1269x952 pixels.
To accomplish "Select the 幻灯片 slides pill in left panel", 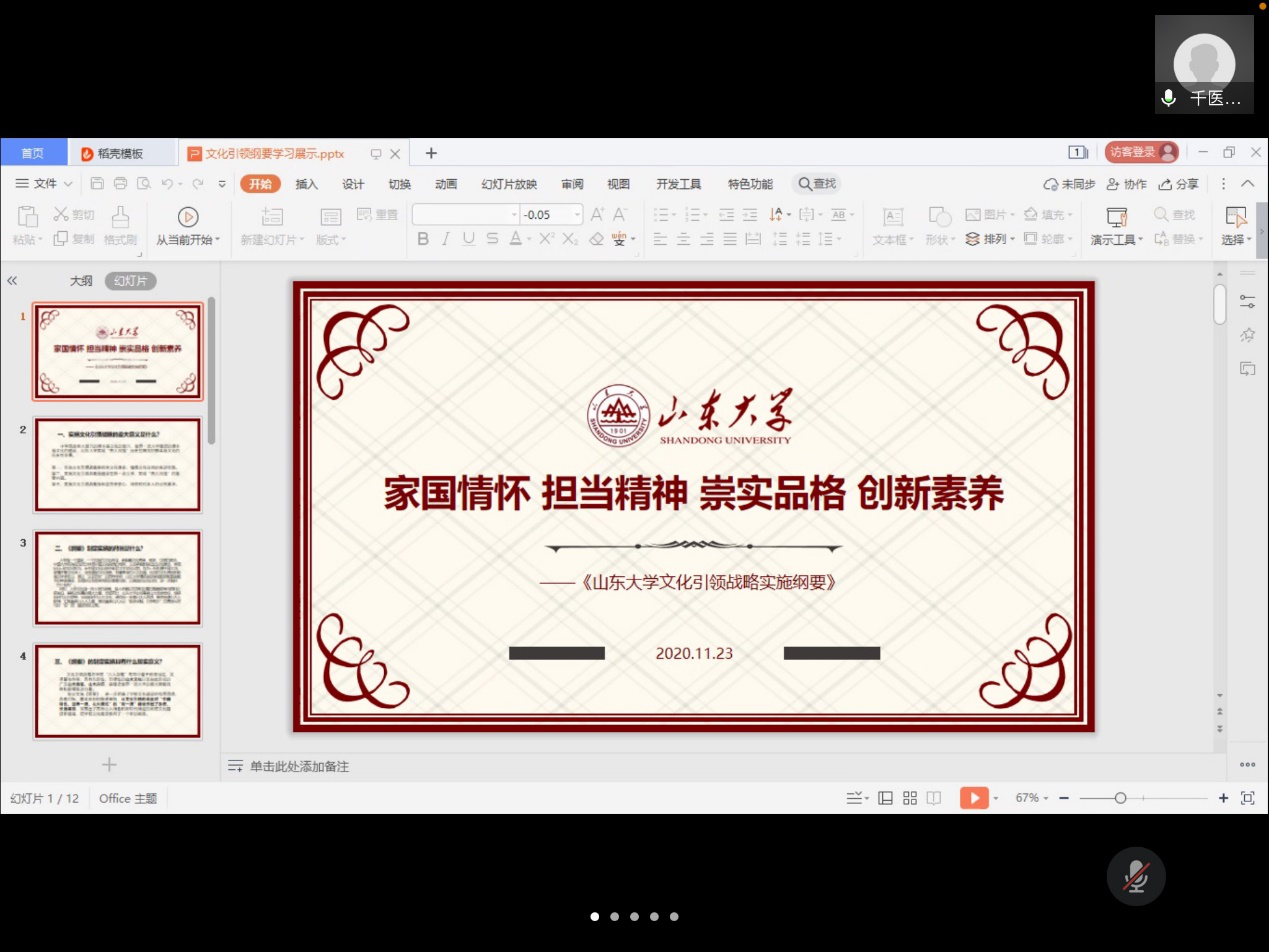I will pyautogui.click(x=131, y=281).
